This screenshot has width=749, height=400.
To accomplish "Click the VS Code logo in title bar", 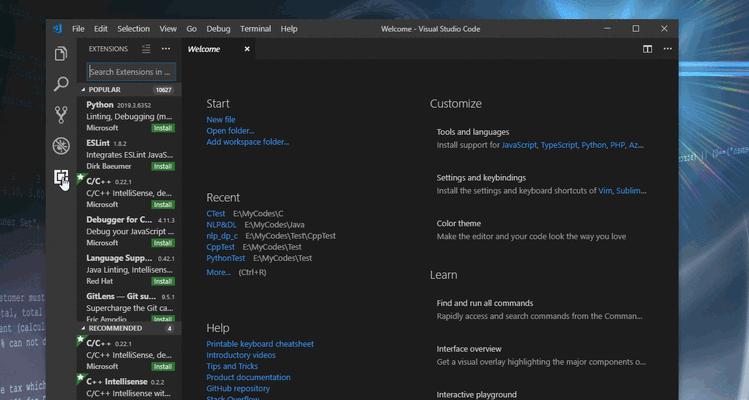I will click(x=58, y=29).
